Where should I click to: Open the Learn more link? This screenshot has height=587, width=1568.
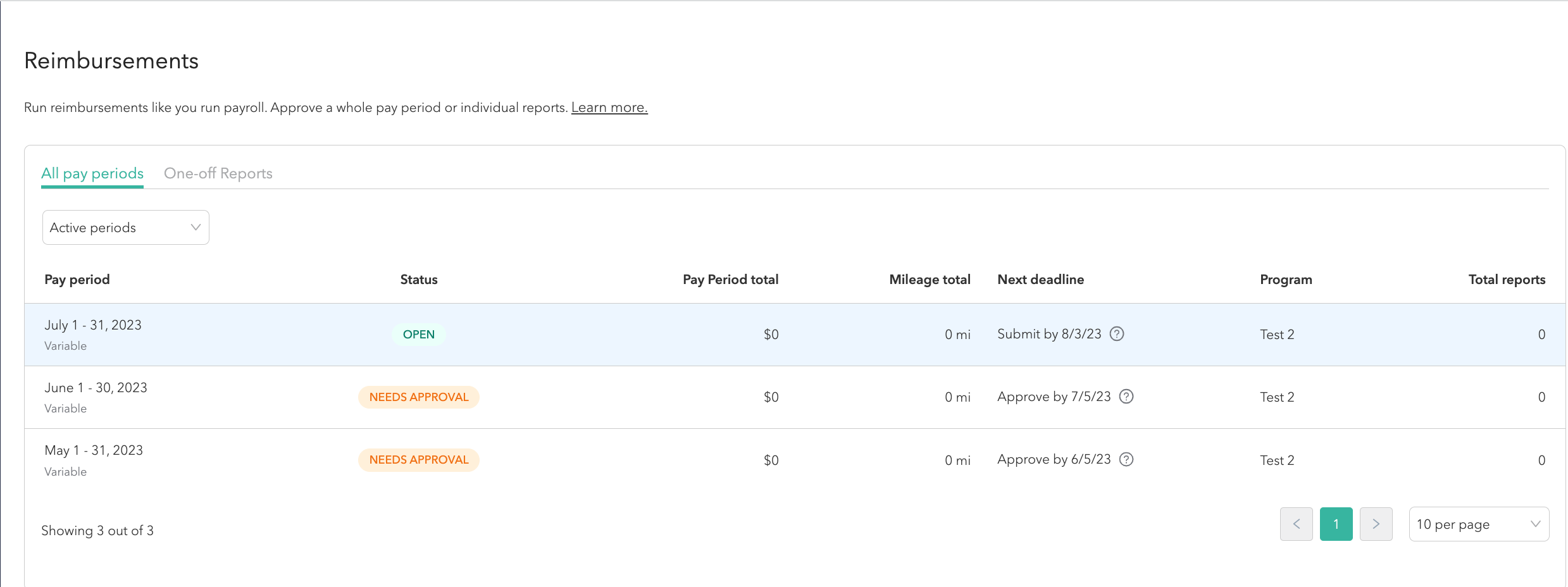[x=609, y=108]
